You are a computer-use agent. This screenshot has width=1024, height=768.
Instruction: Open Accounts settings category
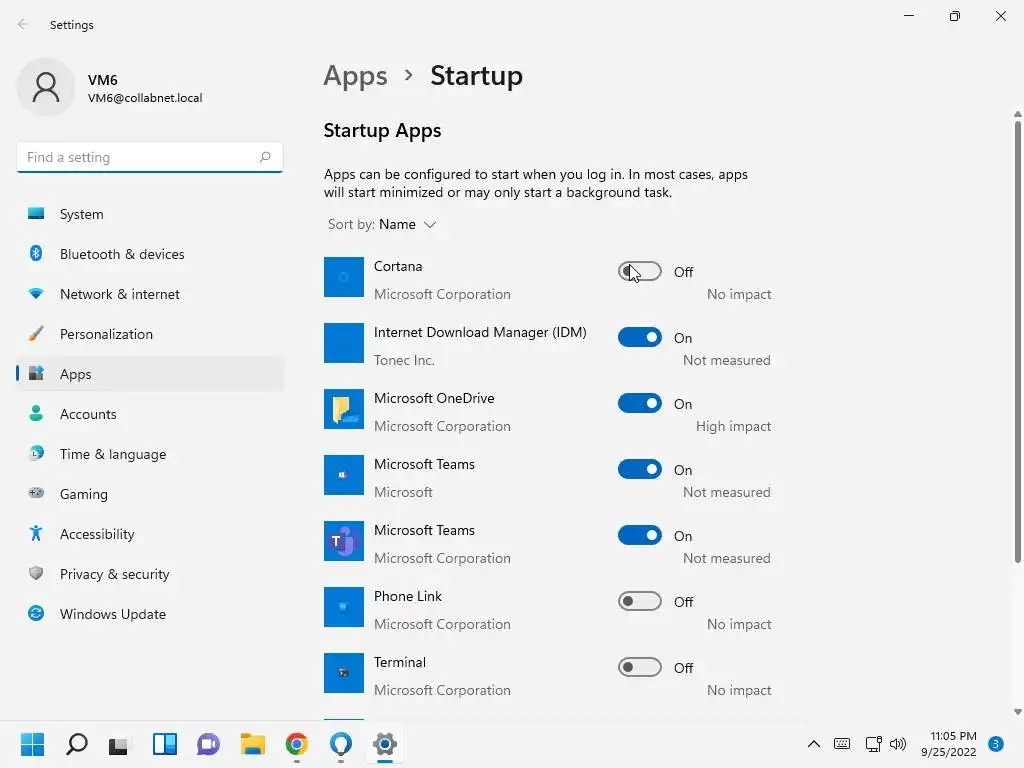click(x=150, y=414)
